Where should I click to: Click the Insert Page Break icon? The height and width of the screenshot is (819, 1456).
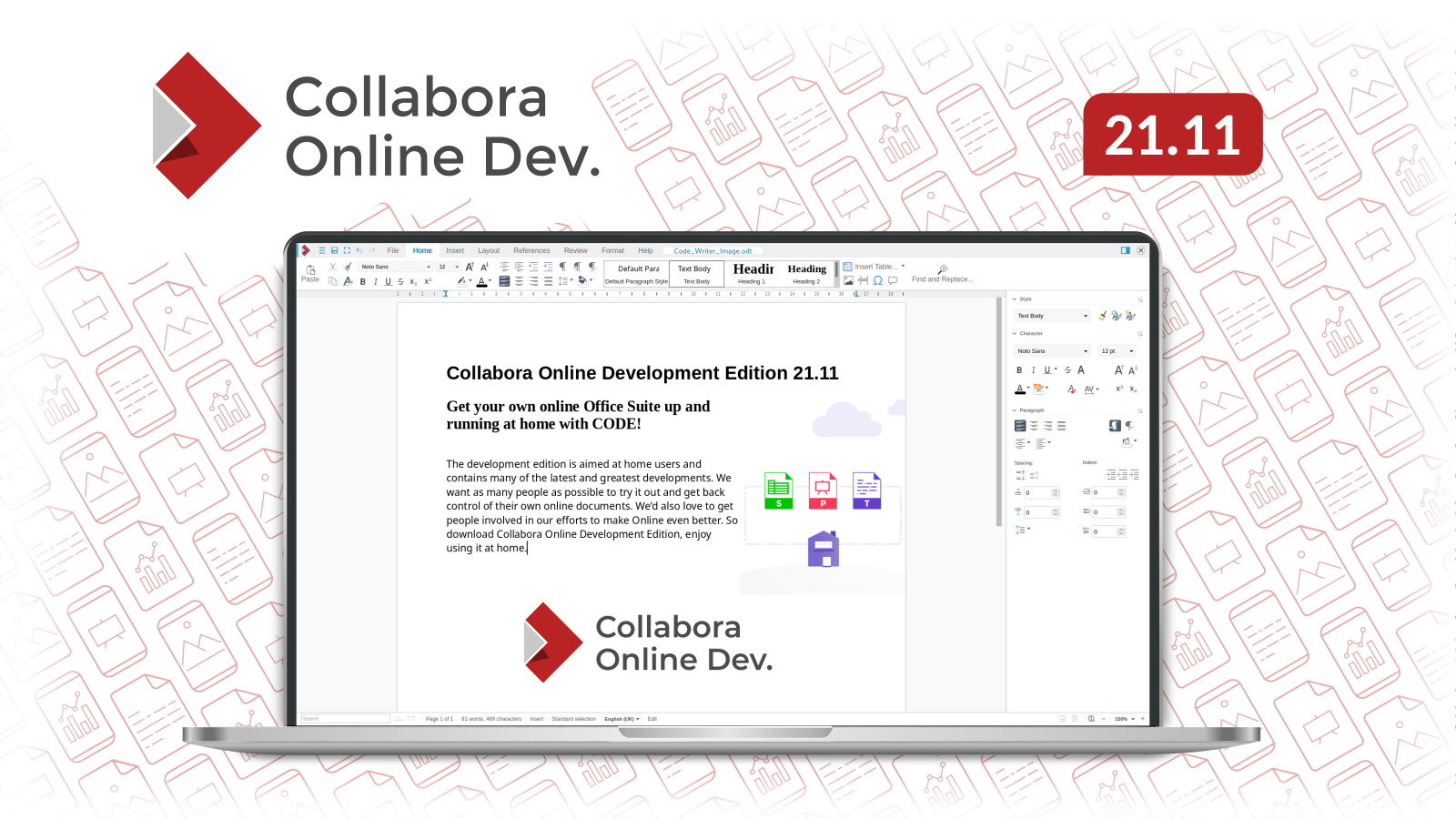[x=863, y=280]
